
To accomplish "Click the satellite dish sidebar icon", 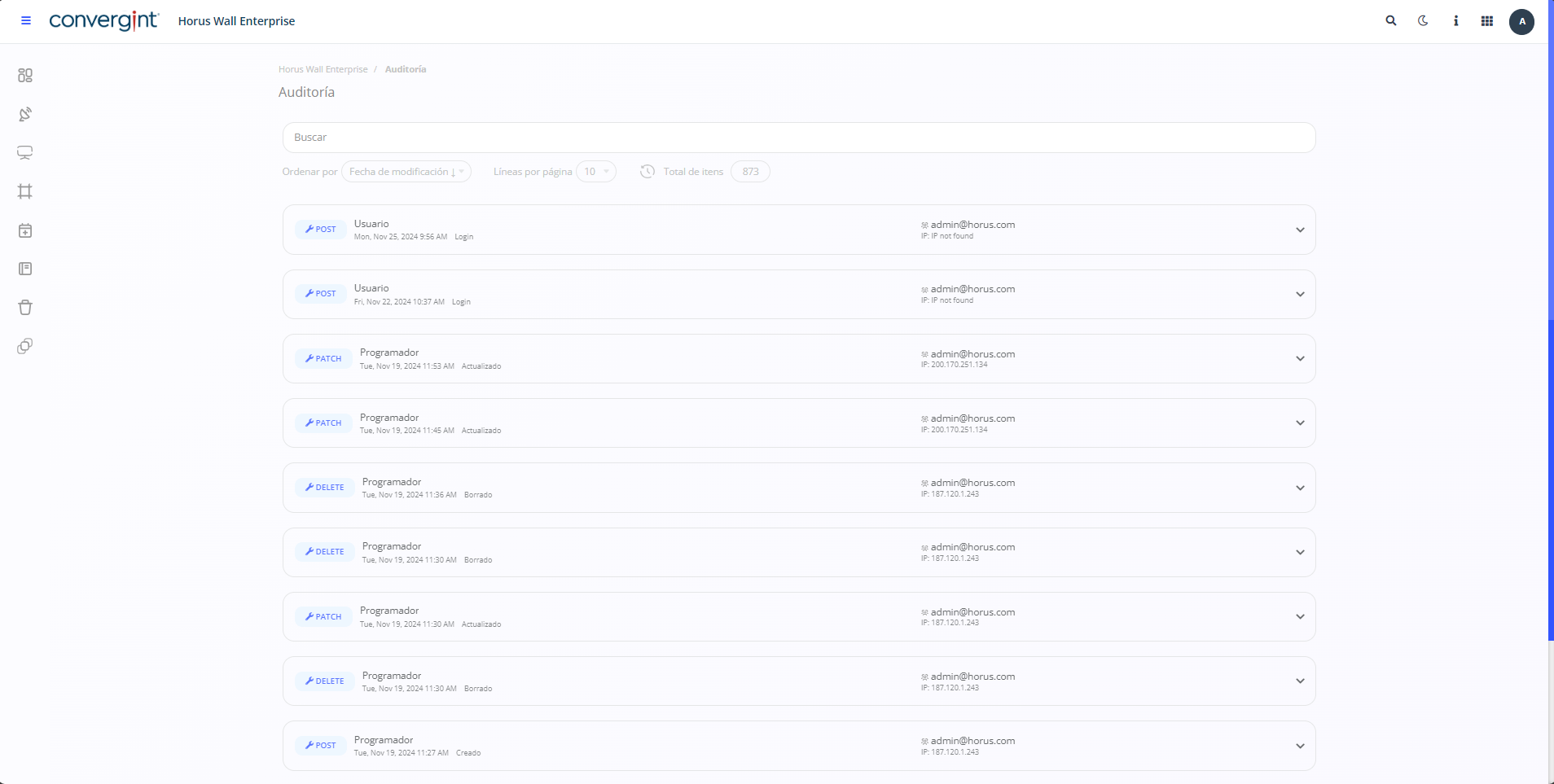I will coord(25,114).
